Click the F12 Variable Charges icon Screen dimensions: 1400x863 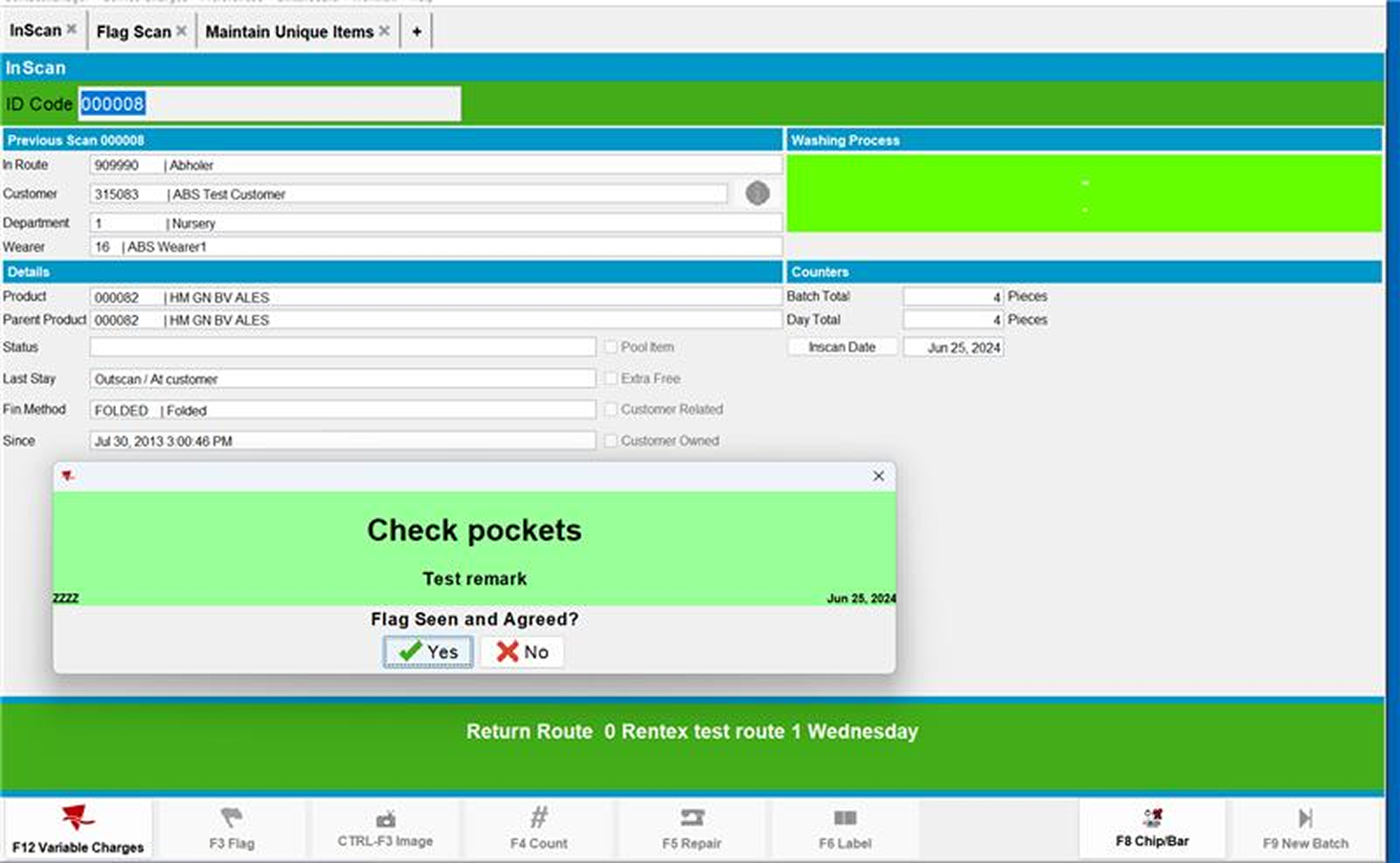pyautogui.click(x=78, y=818)
